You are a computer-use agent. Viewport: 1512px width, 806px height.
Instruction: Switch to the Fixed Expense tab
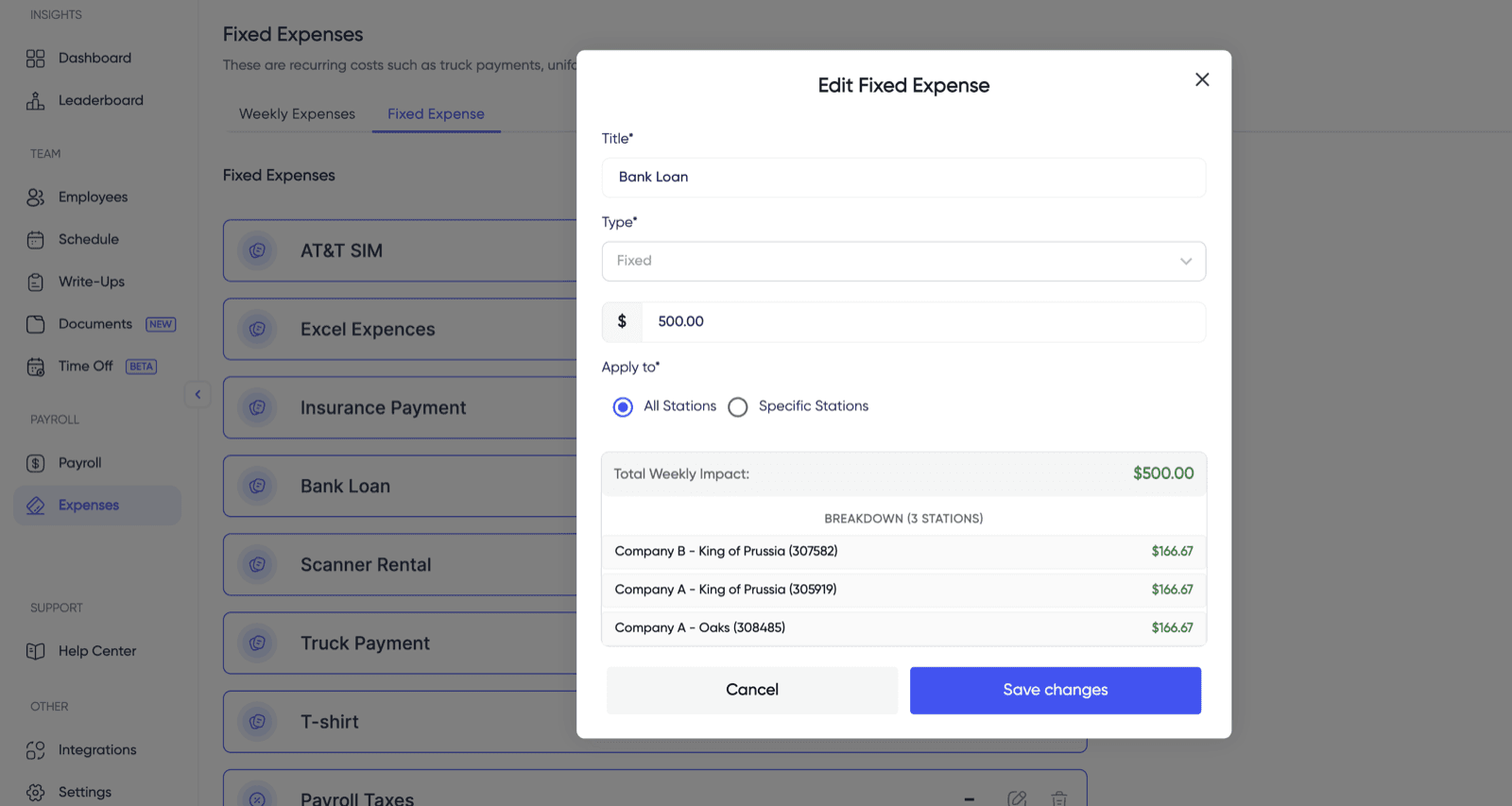436,113
